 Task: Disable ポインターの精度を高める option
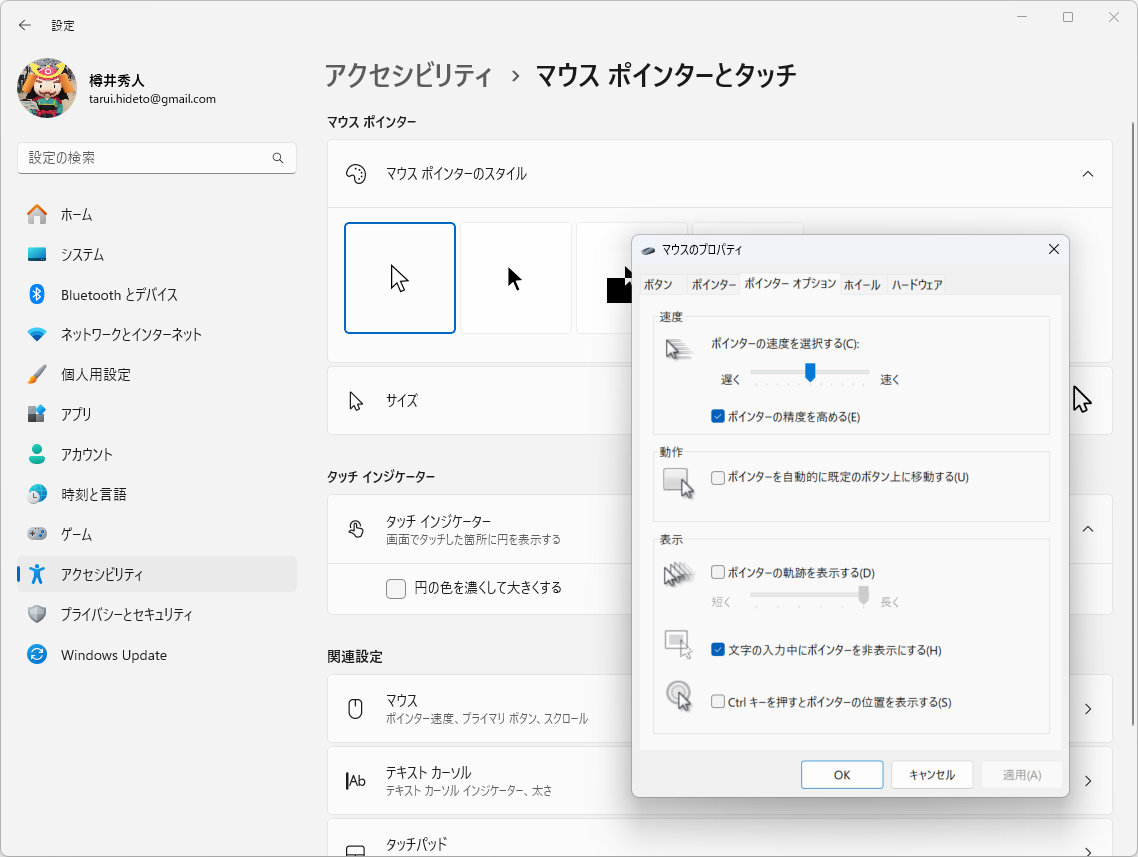pyautogui.click(x=718, y=417)
